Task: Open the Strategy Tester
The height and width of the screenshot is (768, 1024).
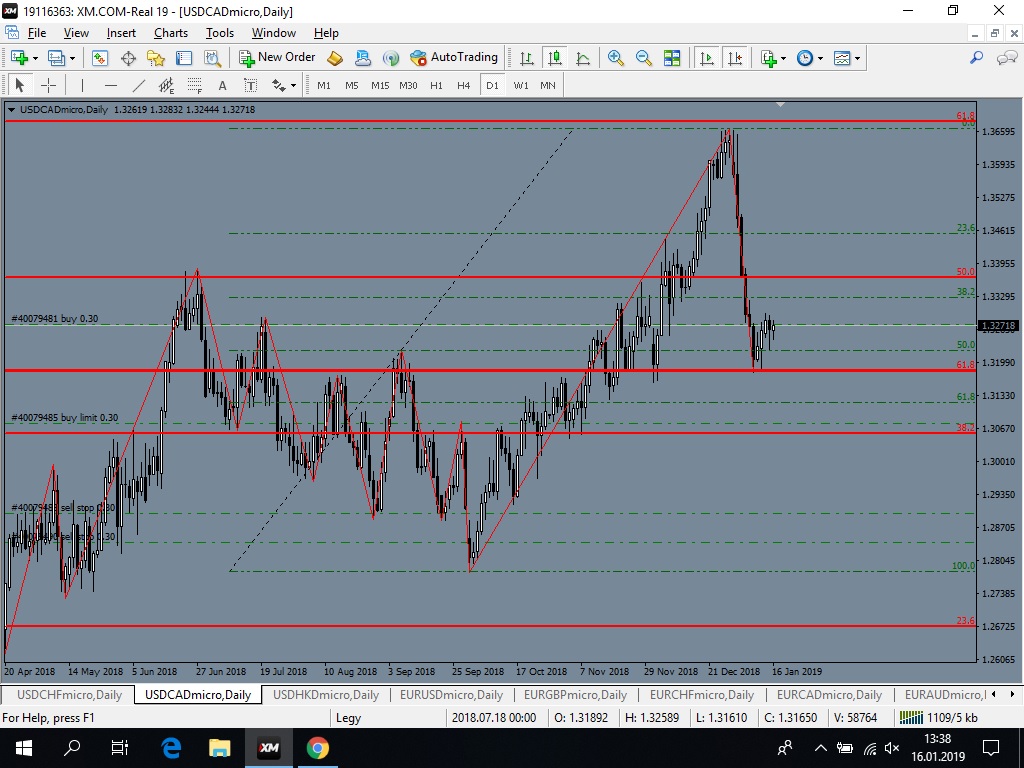Action: pos(212,58)
